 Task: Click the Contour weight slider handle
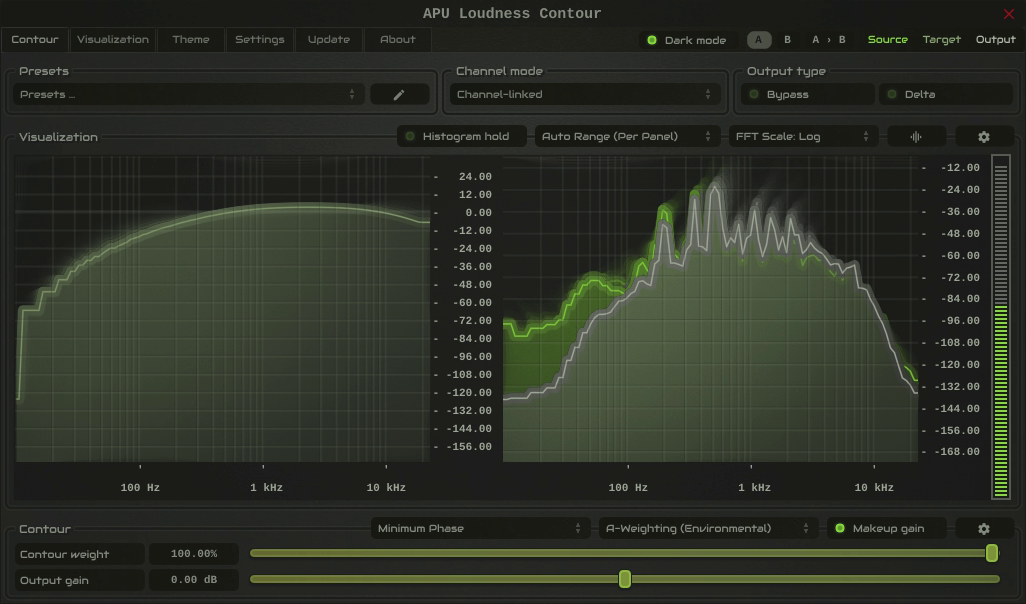coord(992,554)
